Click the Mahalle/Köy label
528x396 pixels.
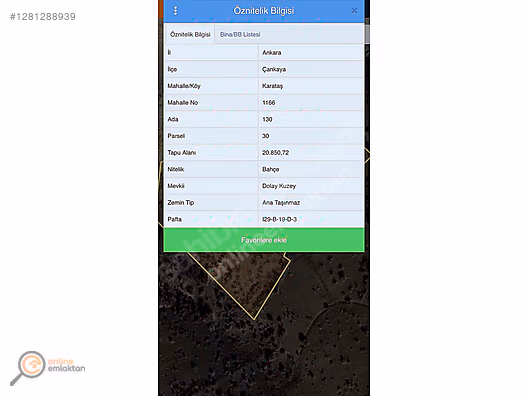[184, 86]
